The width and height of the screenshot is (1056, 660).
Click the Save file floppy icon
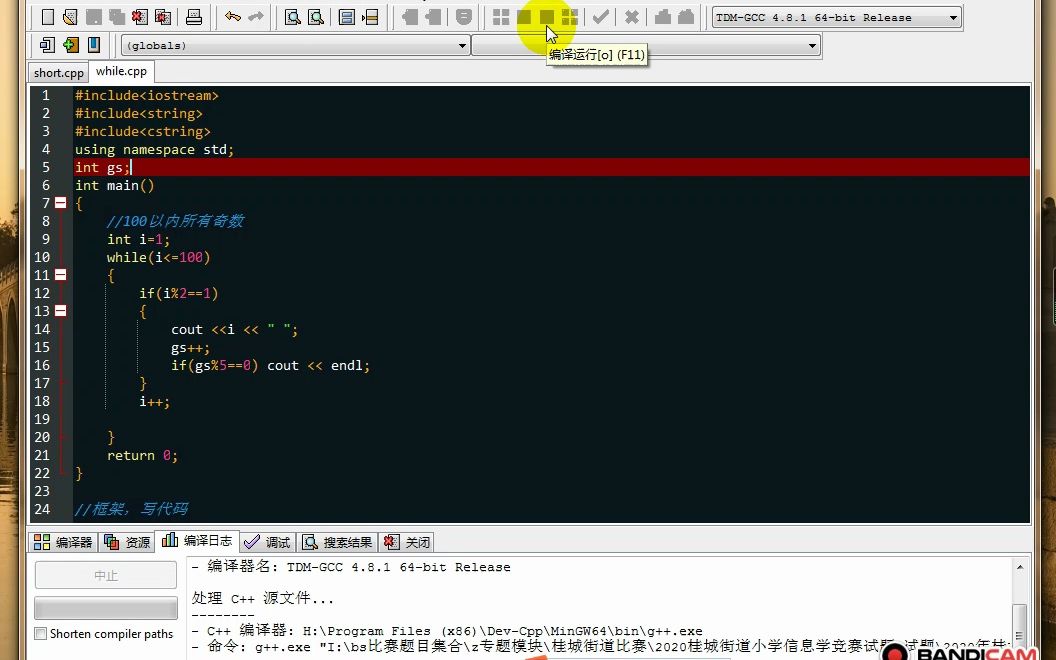point(94,17)
